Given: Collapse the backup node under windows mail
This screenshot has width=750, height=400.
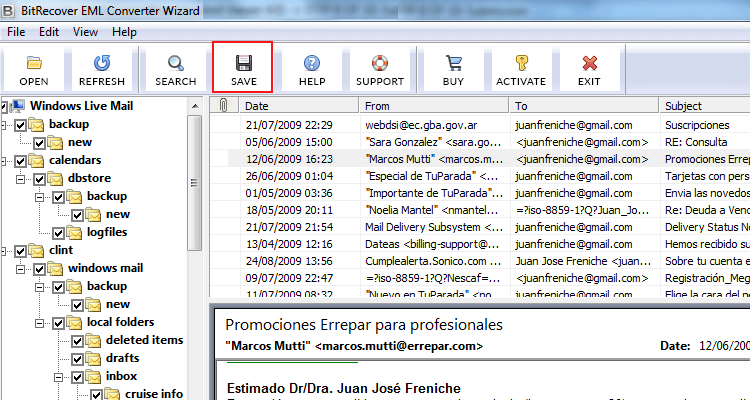Looking at the screenshot, I should coord(40,287).
